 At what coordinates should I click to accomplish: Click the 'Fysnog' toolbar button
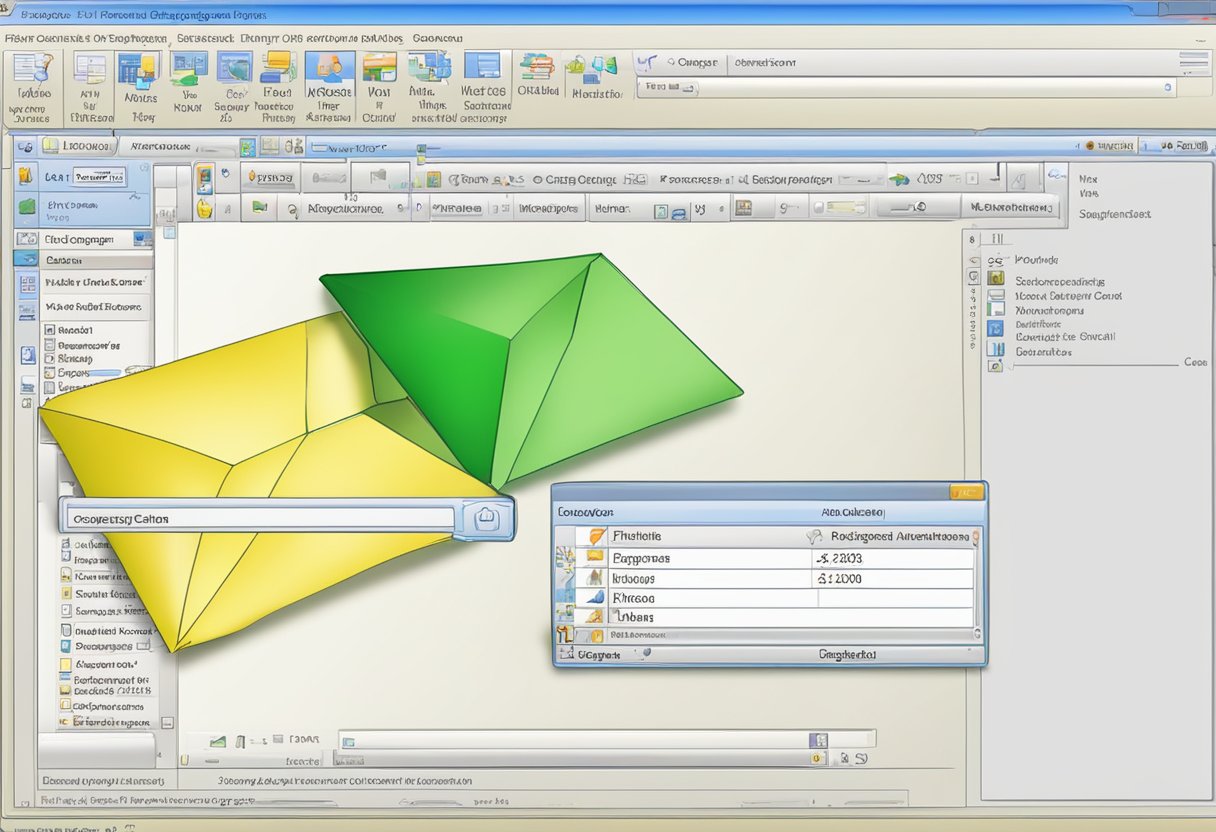(272, 179)
